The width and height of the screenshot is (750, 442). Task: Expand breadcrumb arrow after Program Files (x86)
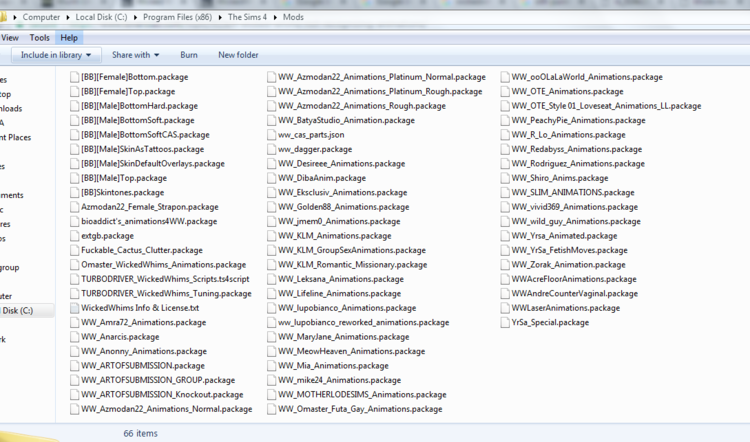pyautogui.click(x=220, y=17)
